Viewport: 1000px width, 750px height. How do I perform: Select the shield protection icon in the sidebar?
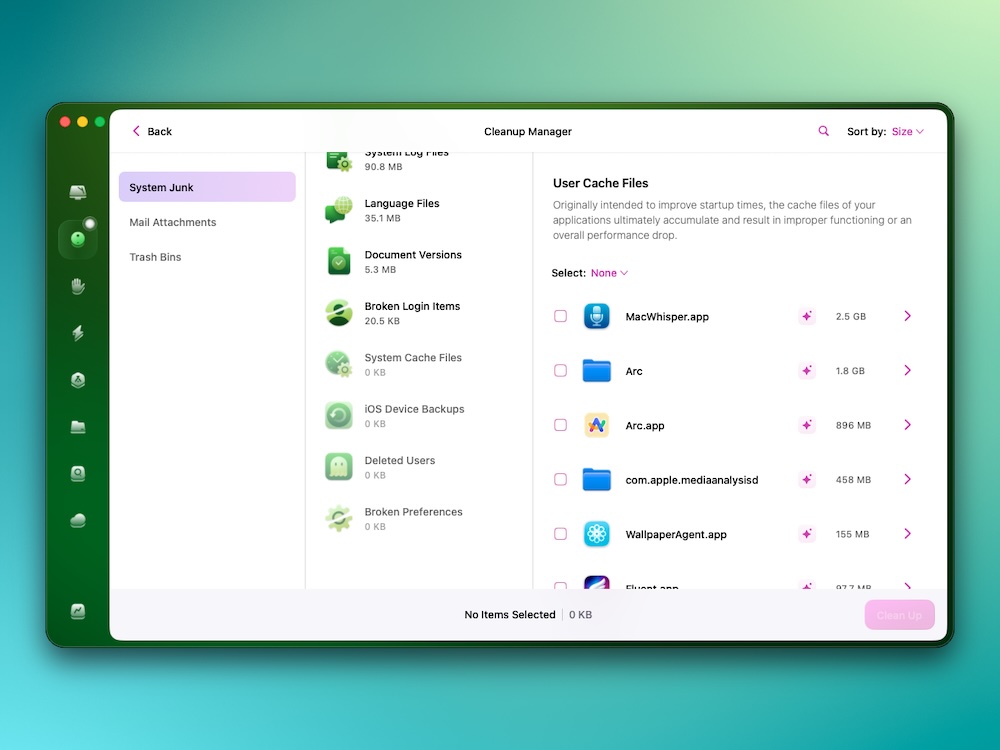[78, 379]
